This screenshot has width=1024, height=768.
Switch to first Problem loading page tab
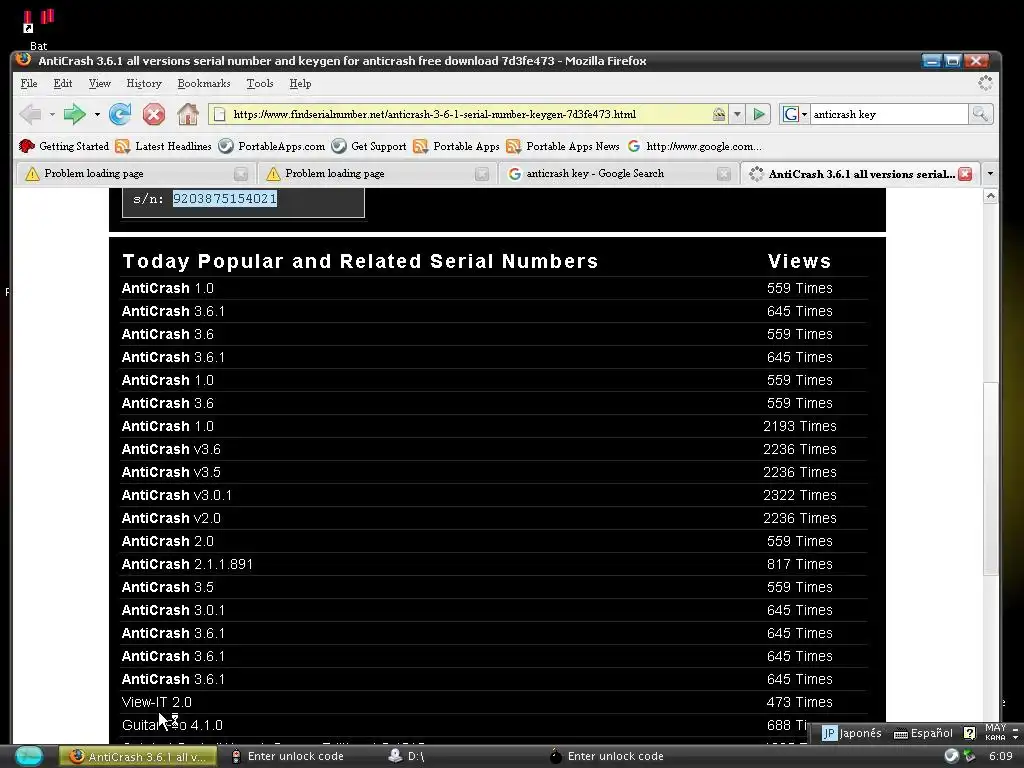[135, 174]
